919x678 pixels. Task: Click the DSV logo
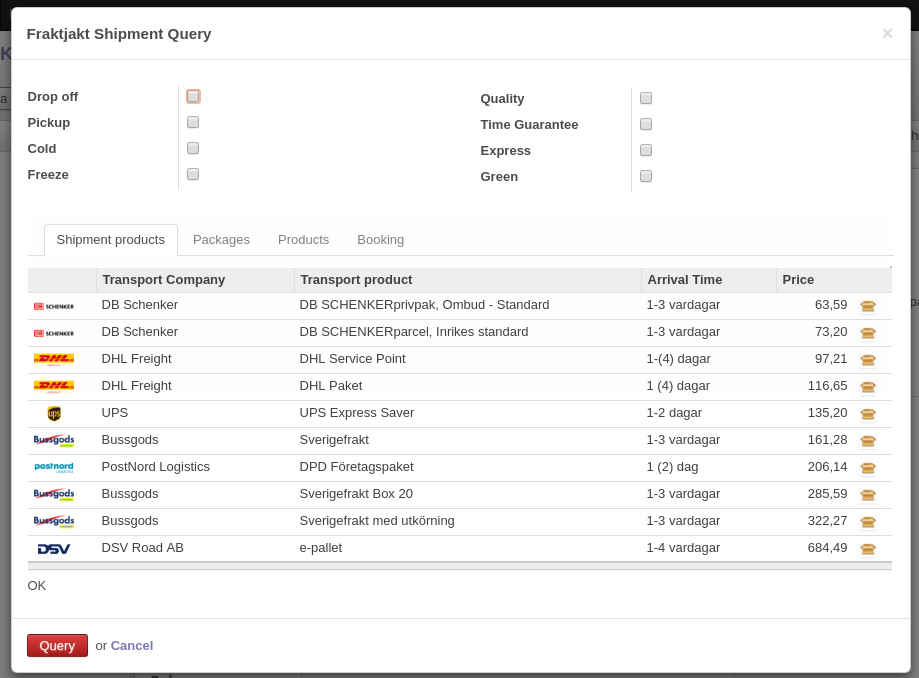54,548
